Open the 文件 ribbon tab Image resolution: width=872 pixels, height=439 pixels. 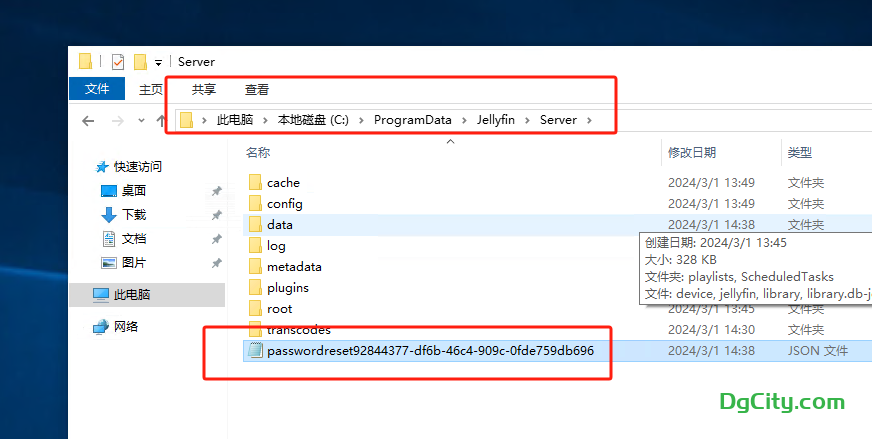[97, 89]
